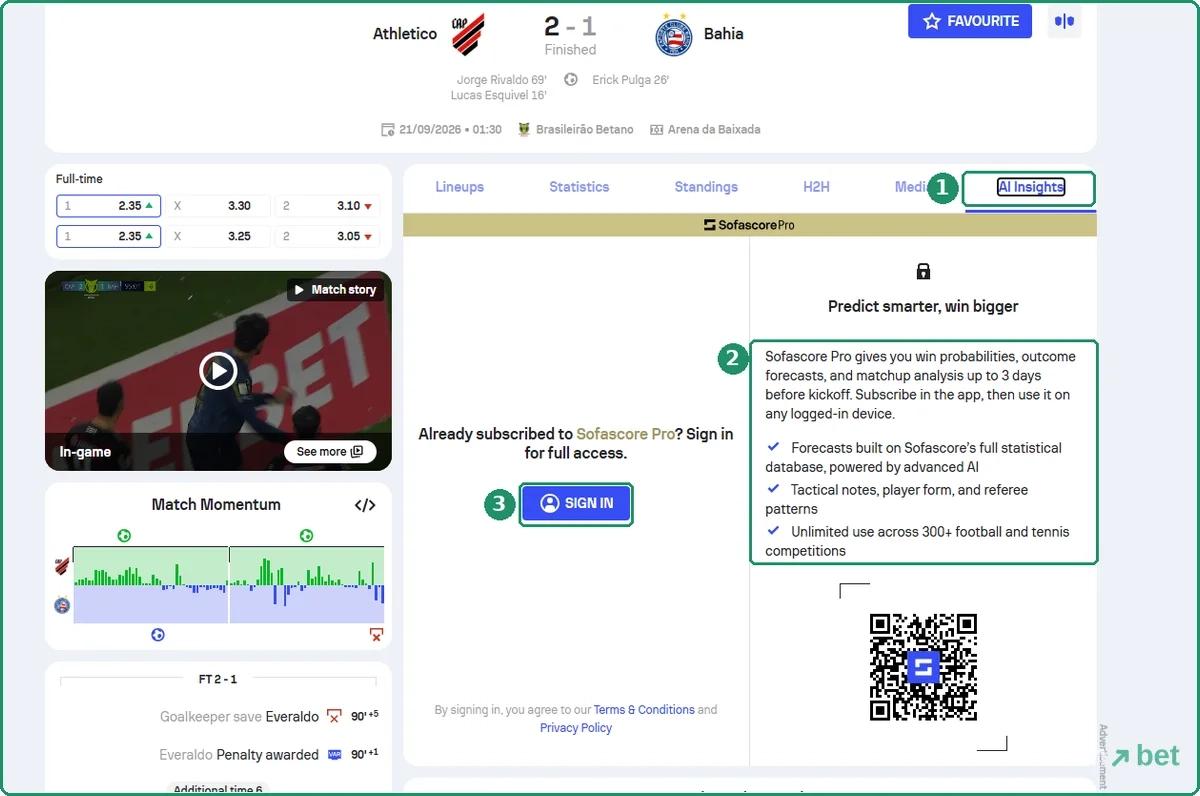Click the blue Bahia goal icon below momentum
This screenshot has width=1200, height=796.
pos(157,634)
